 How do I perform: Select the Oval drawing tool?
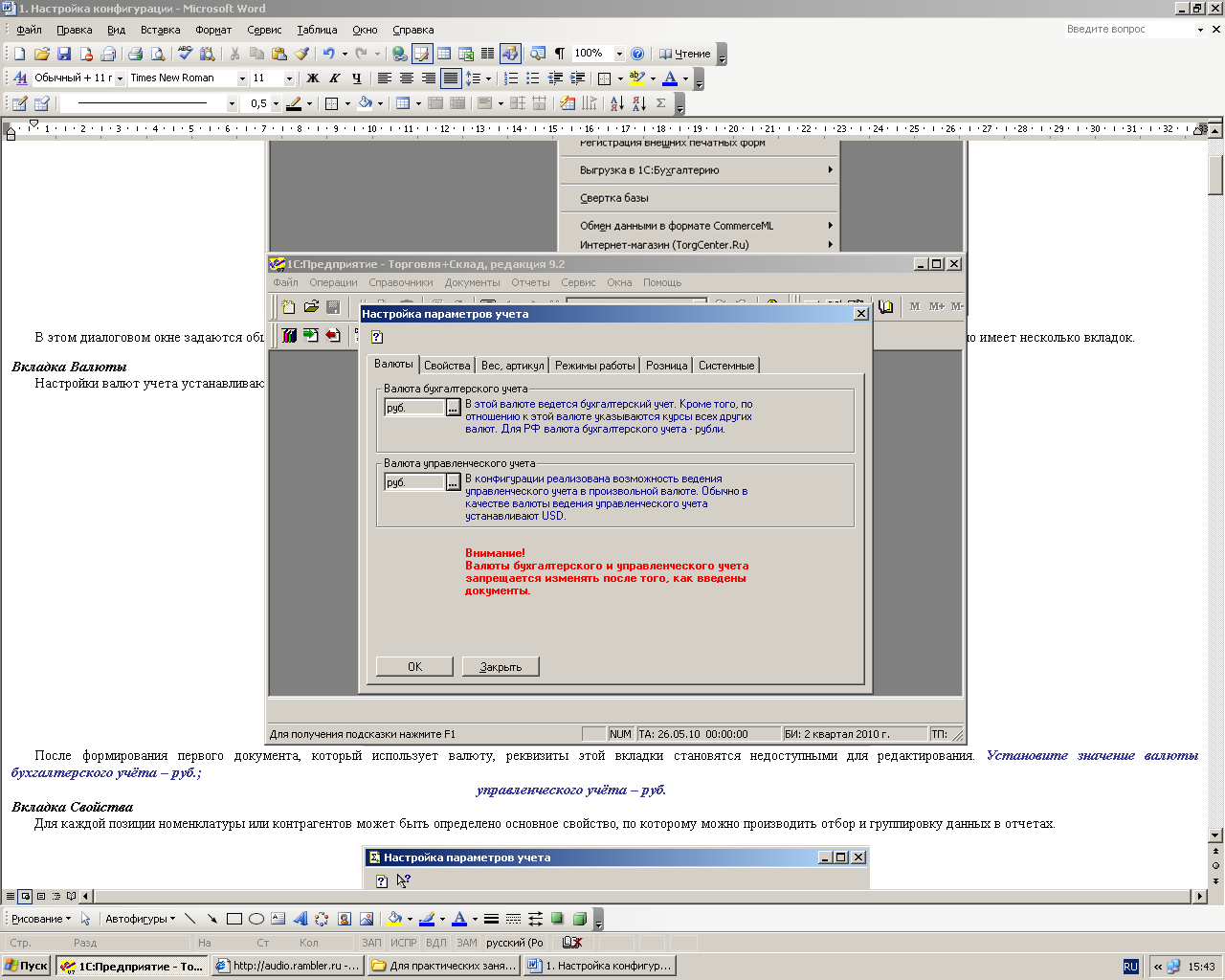(256, 919)
